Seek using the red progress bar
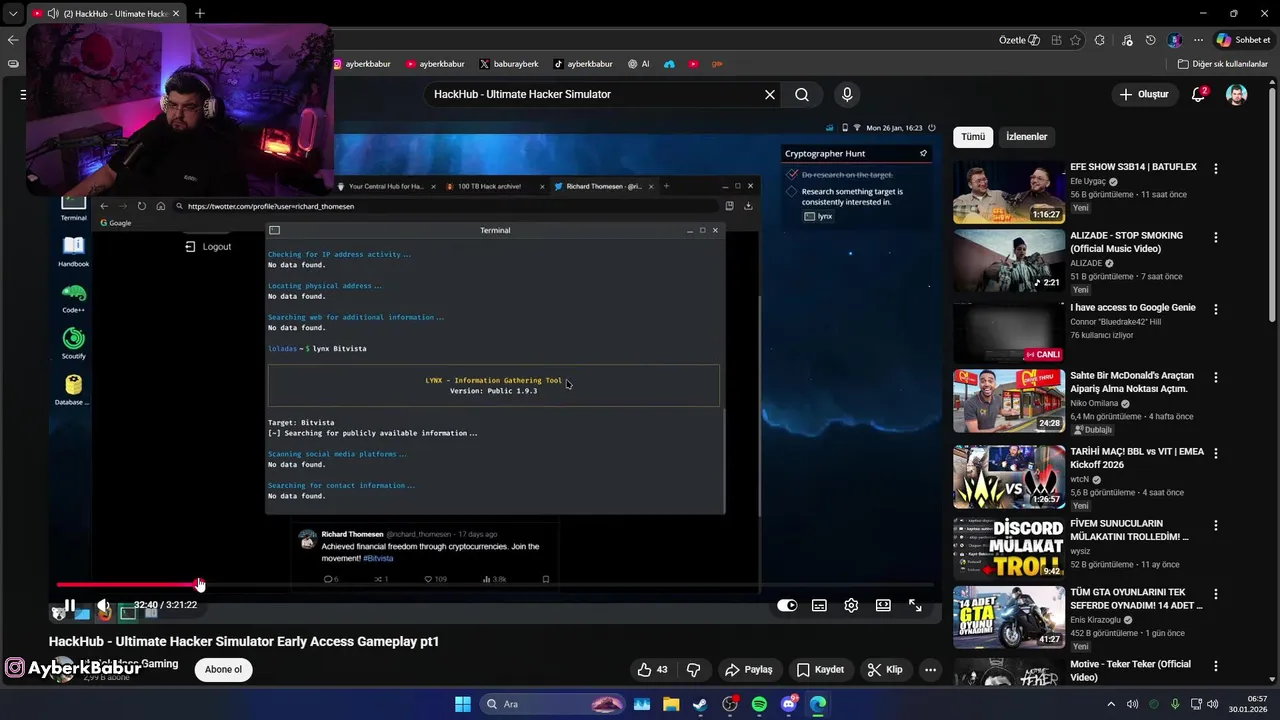This screenshot has height=720, width=1280. (x=495, y=585)
